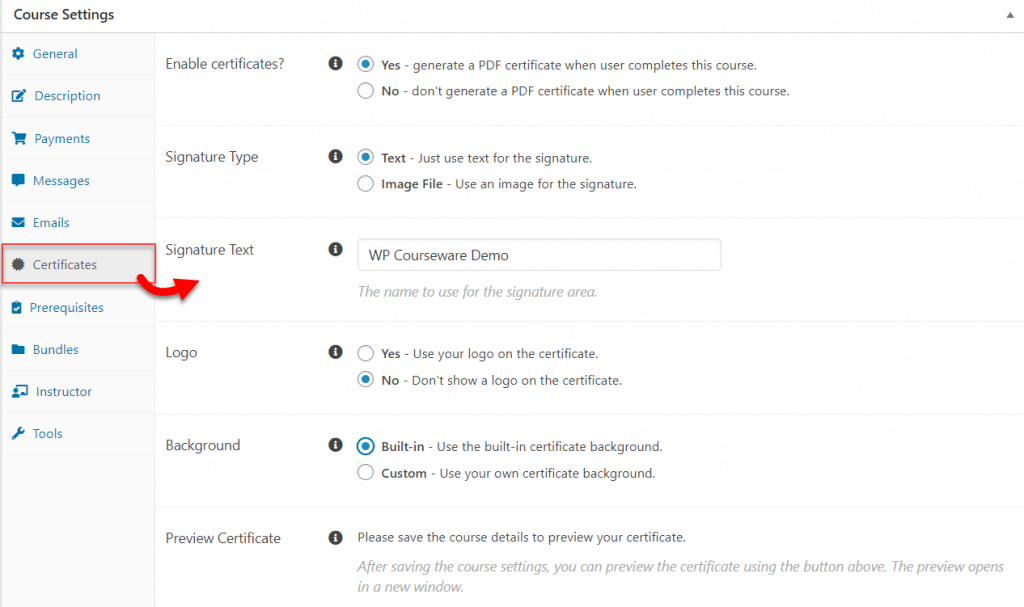The width and height of the screenshot is (1024, 607).
Task: Click the info icon next to Preview Certificate
Action: 336,538
